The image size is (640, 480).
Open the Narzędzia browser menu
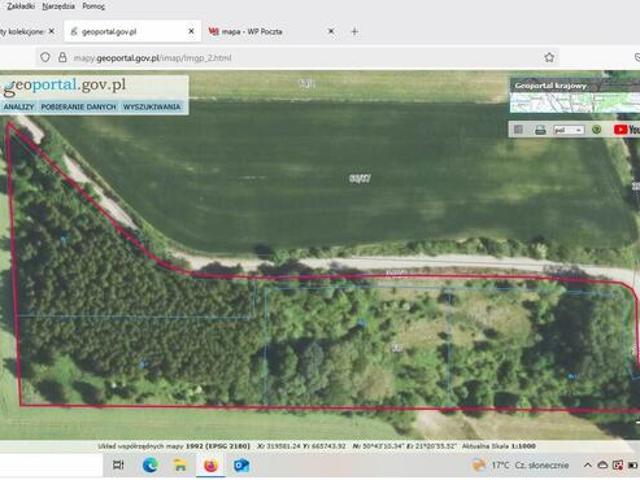[x=58, y=6]
